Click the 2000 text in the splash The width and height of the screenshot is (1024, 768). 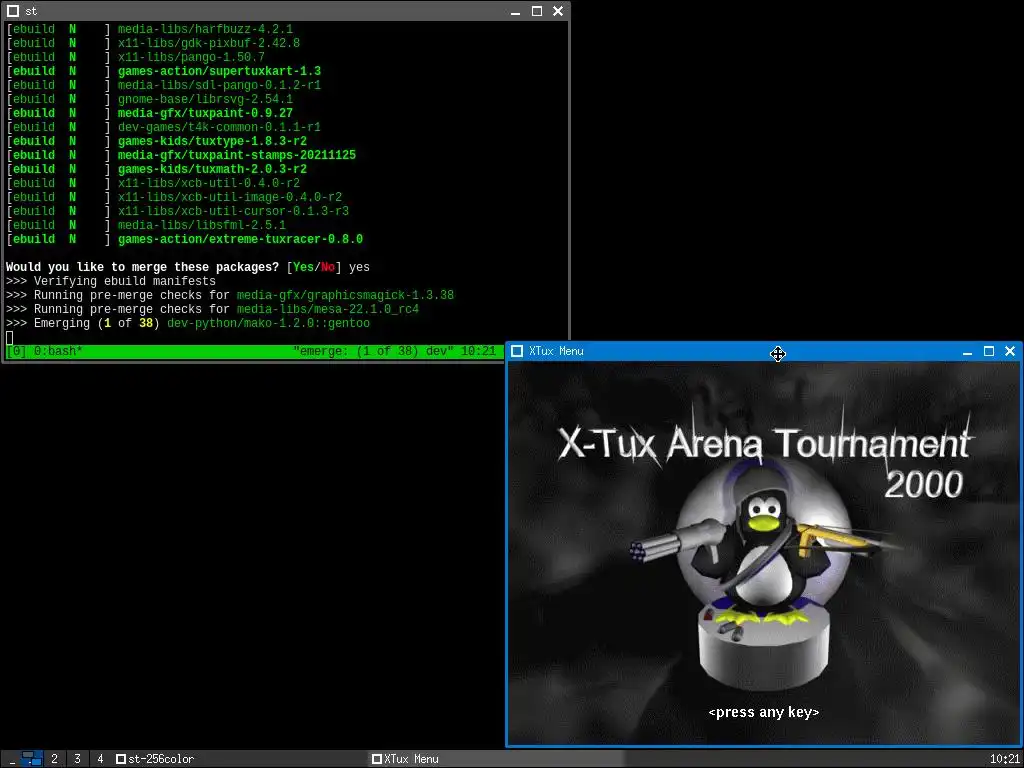coord(923,484)
